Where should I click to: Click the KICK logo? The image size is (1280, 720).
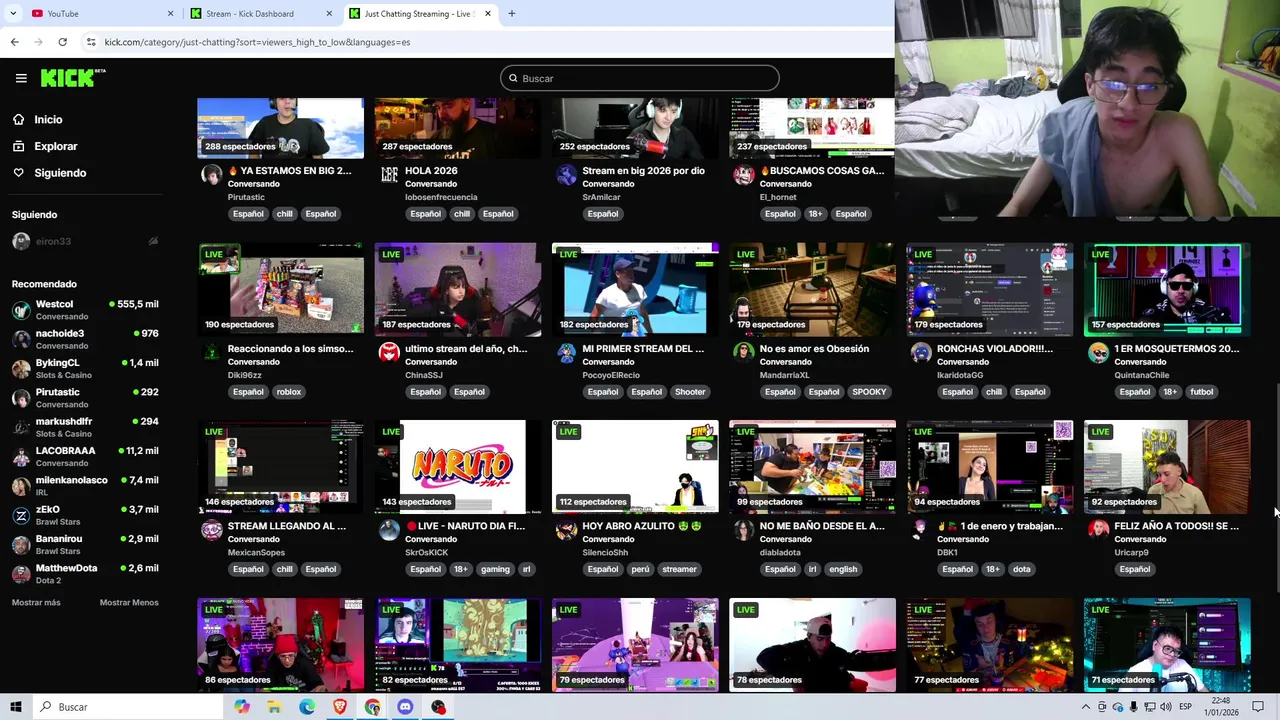[72, 78]
